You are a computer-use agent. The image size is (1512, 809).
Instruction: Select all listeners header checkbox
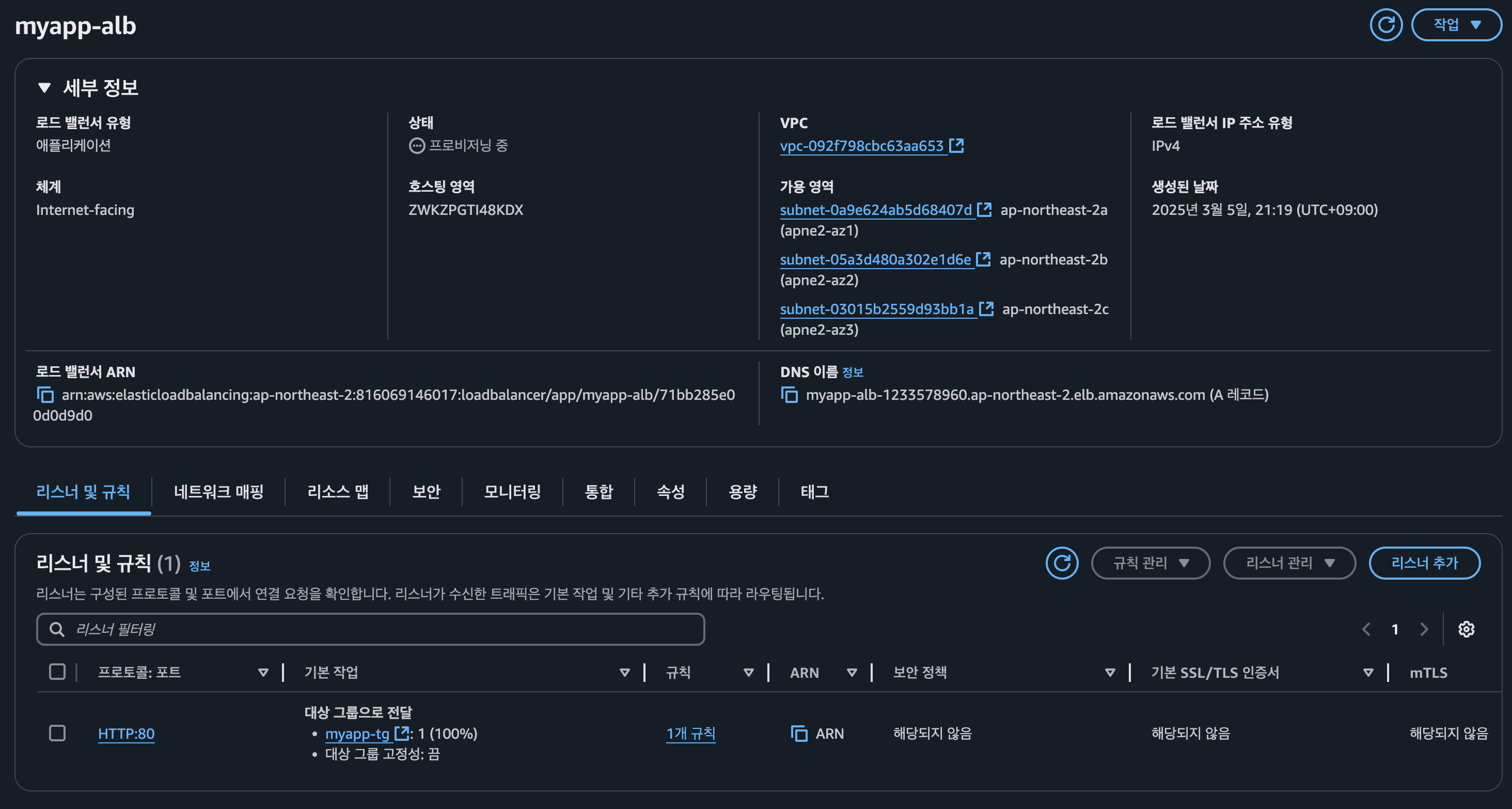[57, 672]
